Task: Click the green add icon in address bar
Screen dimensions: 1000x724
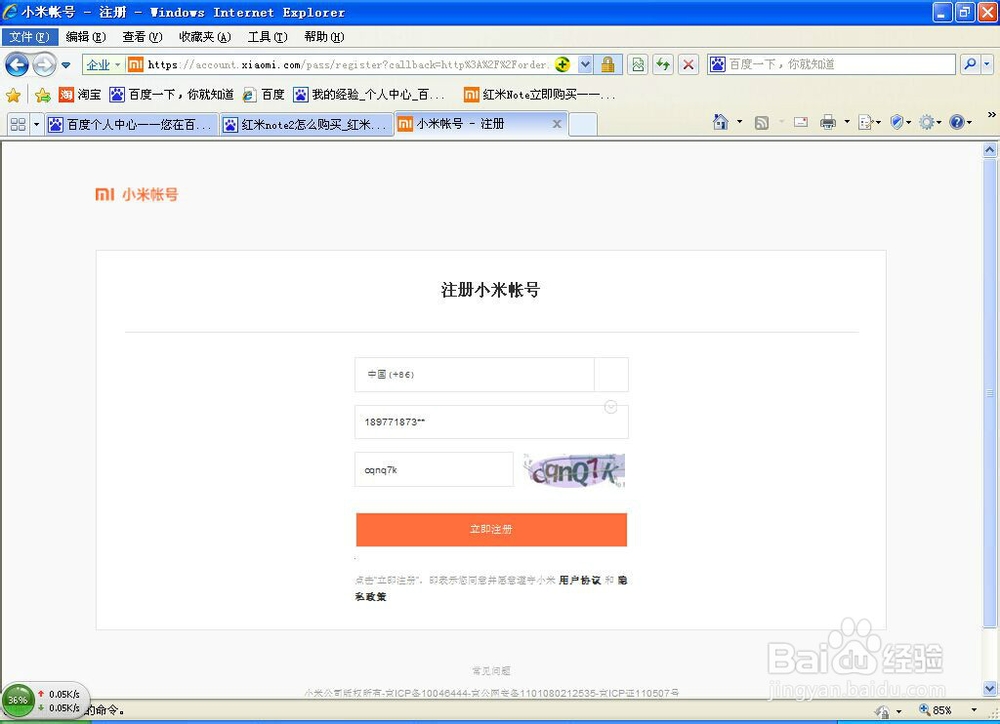Action: 562,64
